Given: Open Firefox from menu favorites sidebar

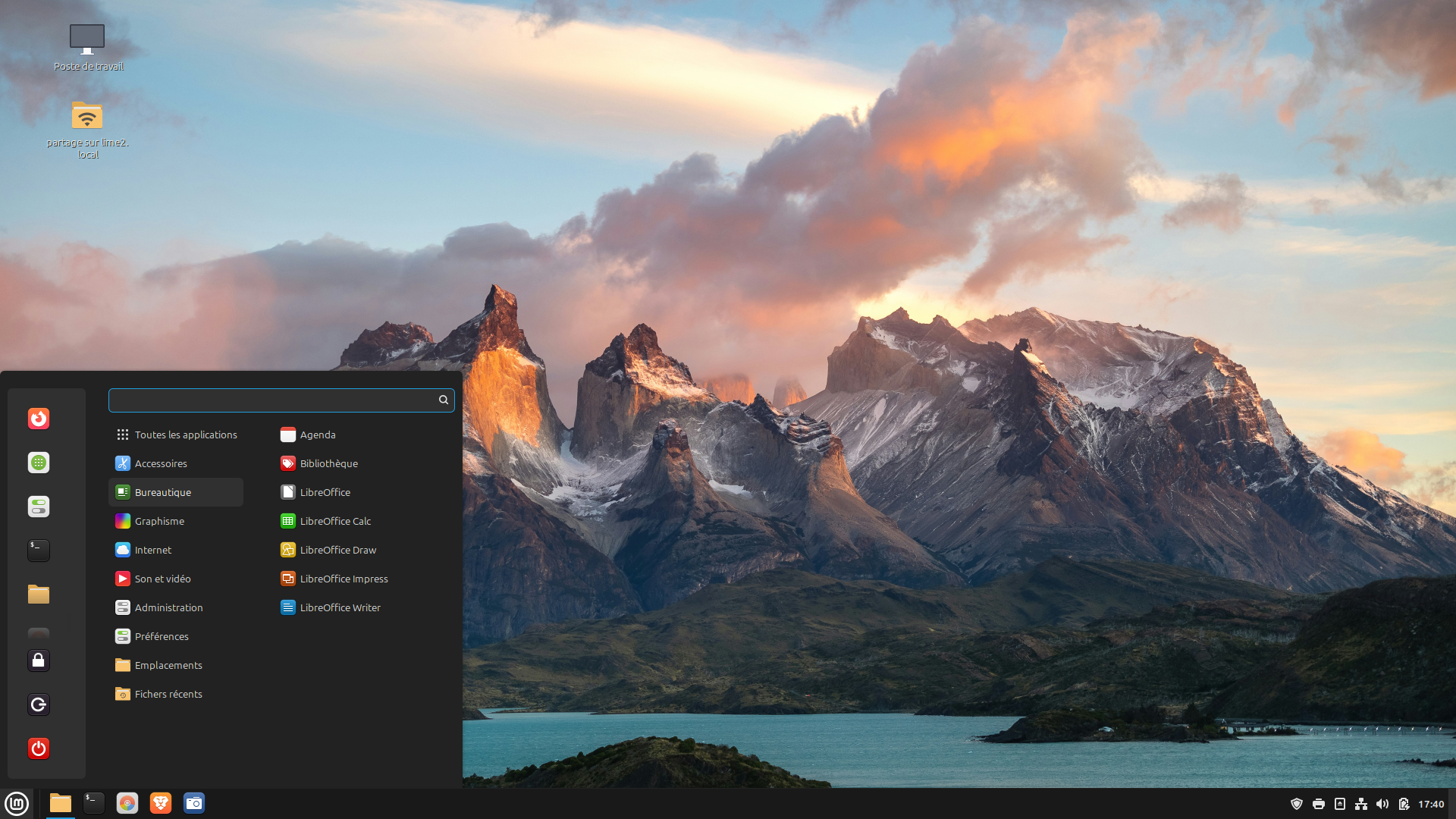Looking at the screenshot, I should [39, 419].
